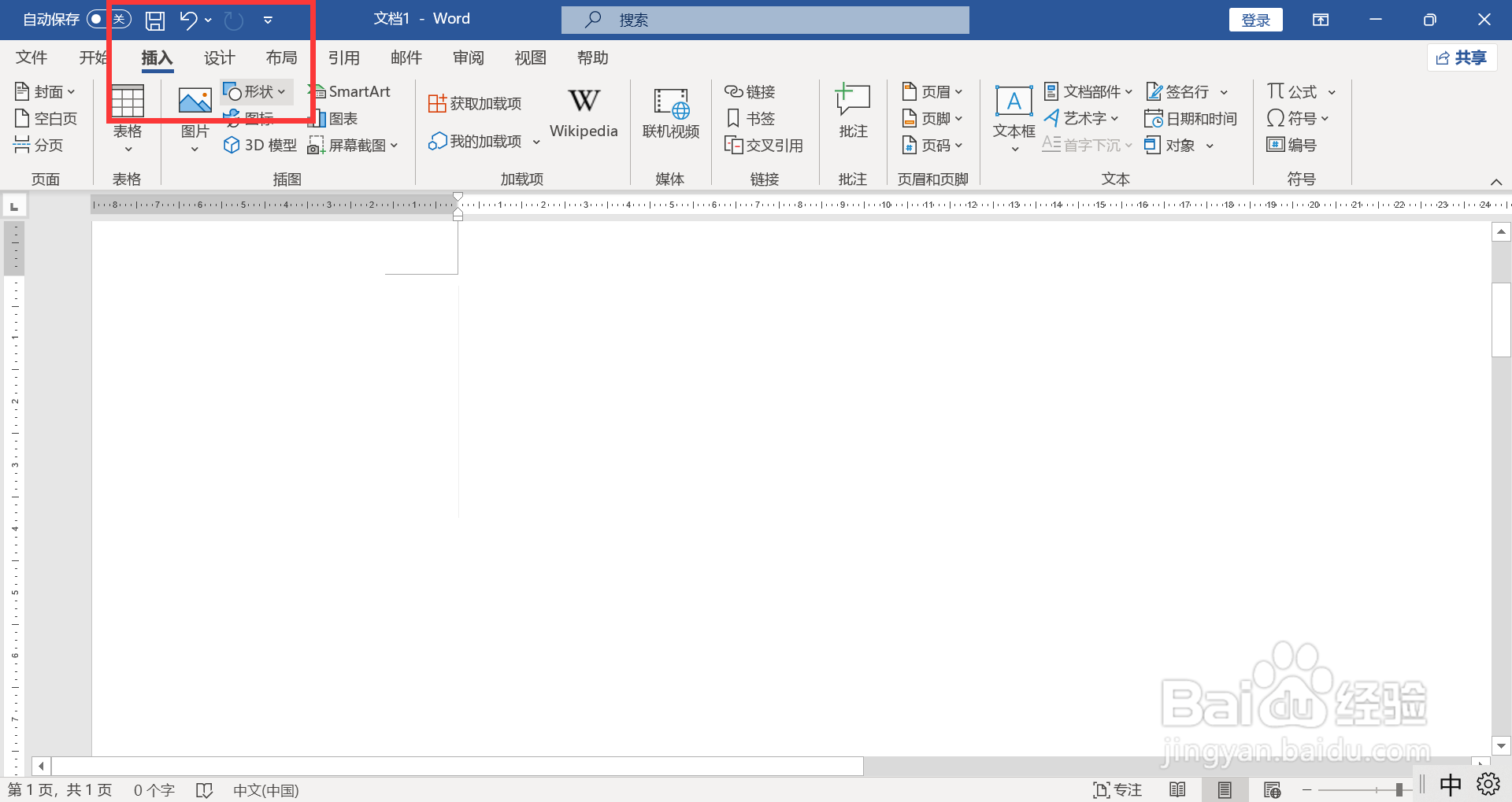
Task: Insert a 空白页 blank page
Action: (x=46, y=118)
